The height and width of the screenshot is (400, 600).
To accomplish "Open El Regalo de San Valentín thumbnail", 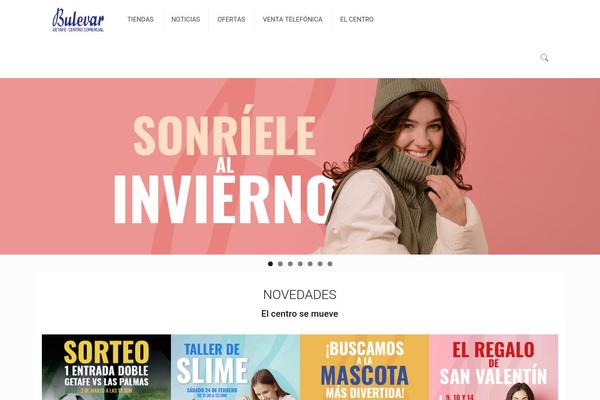I will tap(494, 367).
